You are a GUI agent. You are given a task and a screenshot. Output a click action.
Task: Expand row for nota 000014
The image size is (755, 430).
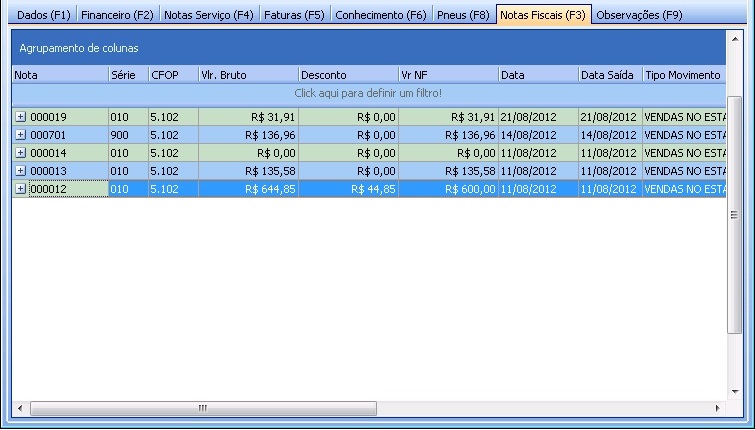(20, 153)
